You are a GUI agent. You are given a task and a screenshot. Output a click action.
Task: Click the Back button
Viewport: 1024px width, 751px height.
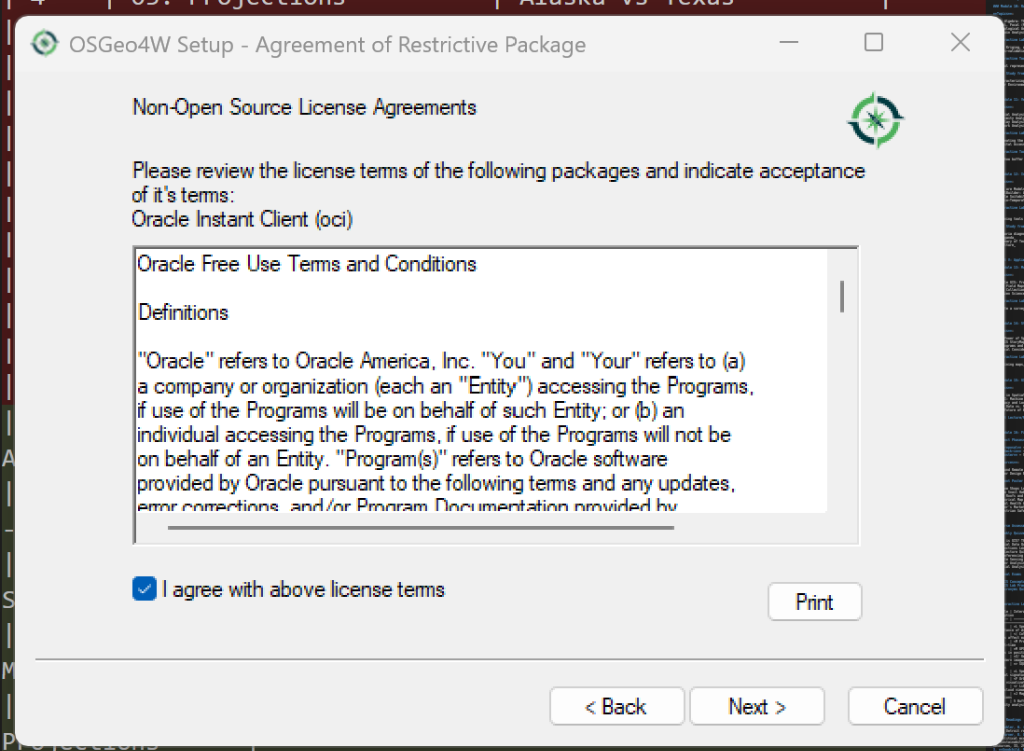(x=616, y=706)
